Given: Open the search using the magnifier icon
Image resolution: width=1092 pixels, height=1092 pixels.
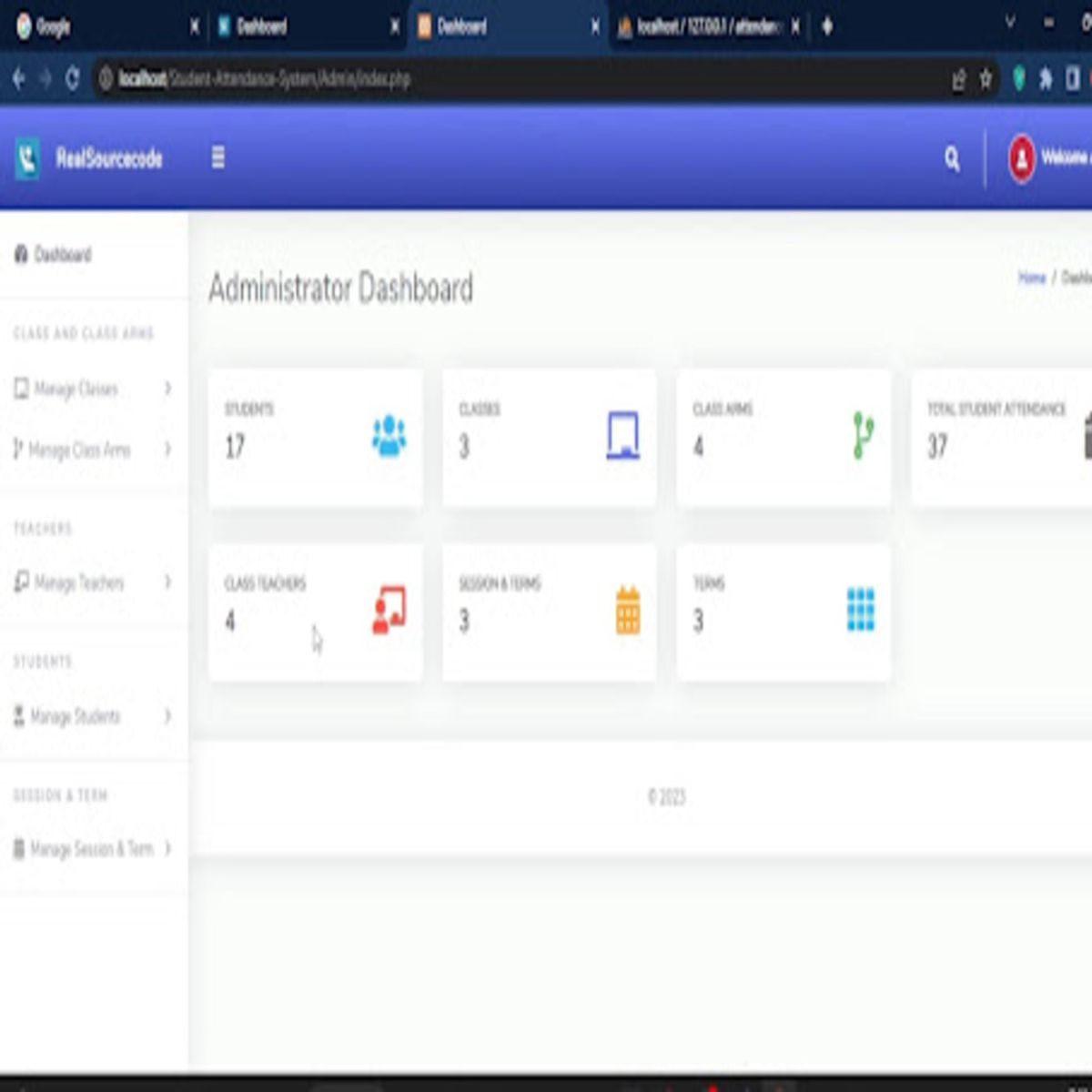Looking at the screenshot, I should click(x=953, y=157).
